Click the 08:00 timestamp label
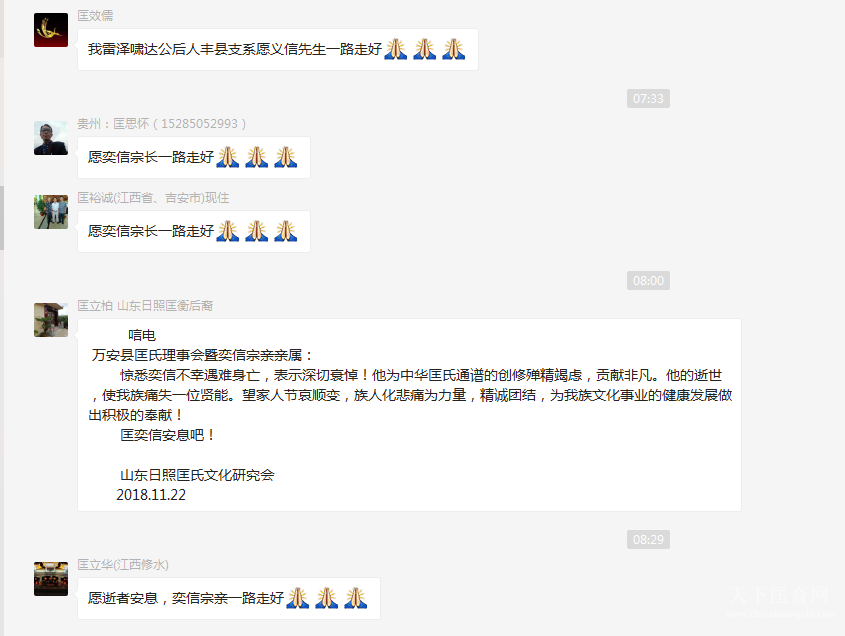This screenshot has width=845, height=636. 648,280
